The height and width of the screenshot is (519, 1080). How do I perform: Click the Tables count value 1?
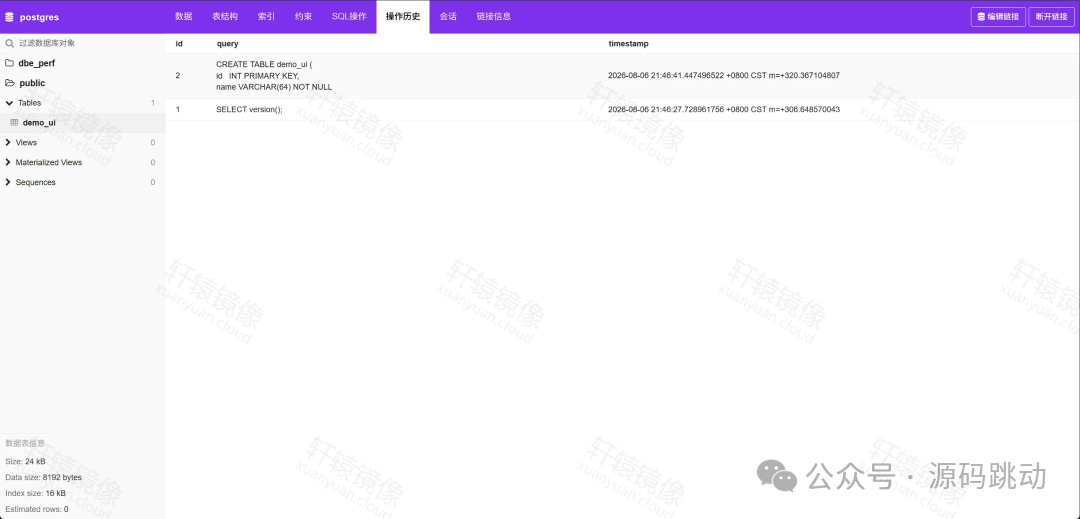pyautogui.click(x=153, y=103)
